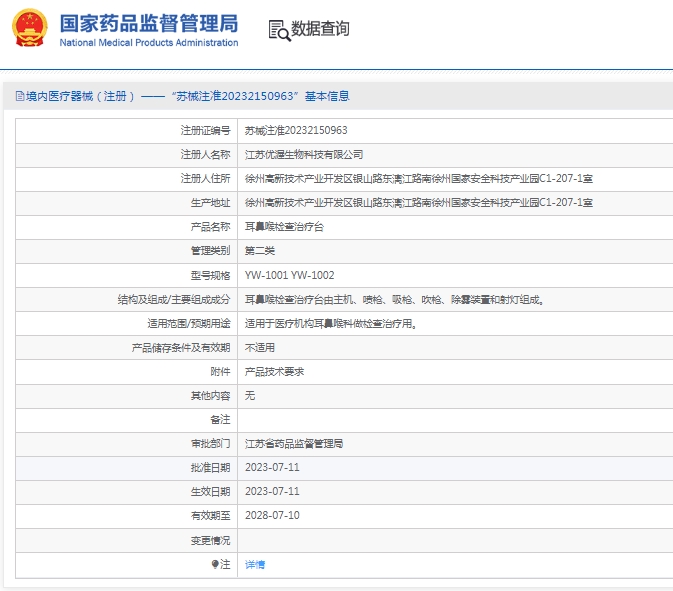This screenshot has height=591, width=673.
Task: Click expiry date 2028-07-10
Action: click(x=272, y=515)
